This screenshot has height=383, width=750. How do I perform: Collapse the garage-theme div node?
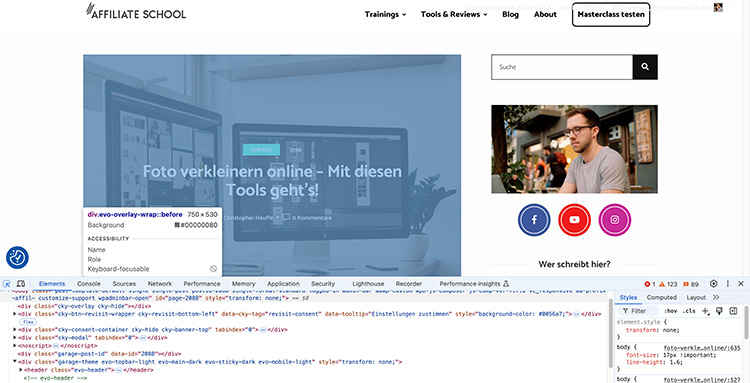(14, 362)
